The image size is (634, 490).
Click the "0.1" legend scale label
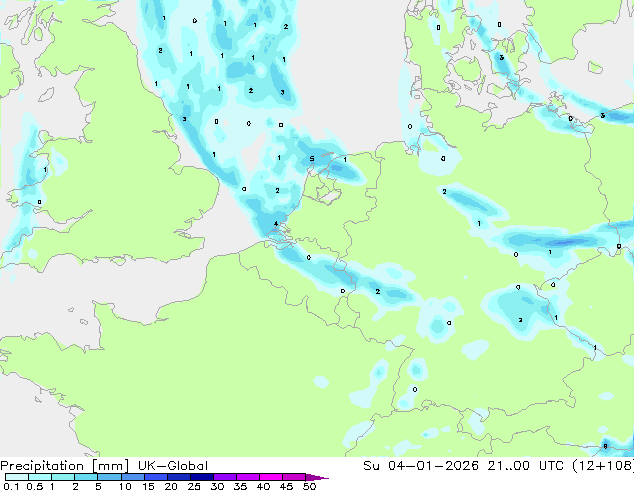coord(11,486)
